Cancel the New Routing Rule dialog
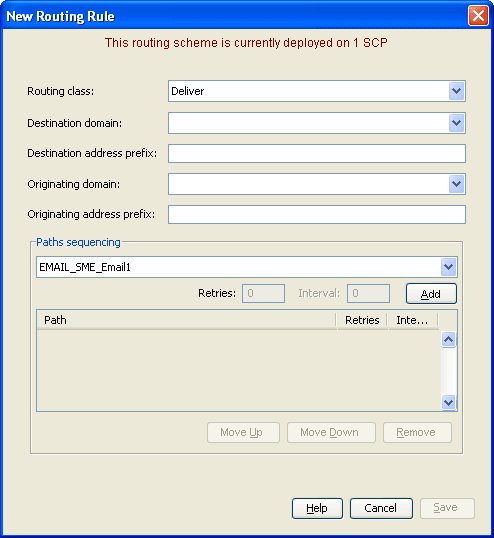This screenshot has height=538, width=494. (x=381, y=508)
